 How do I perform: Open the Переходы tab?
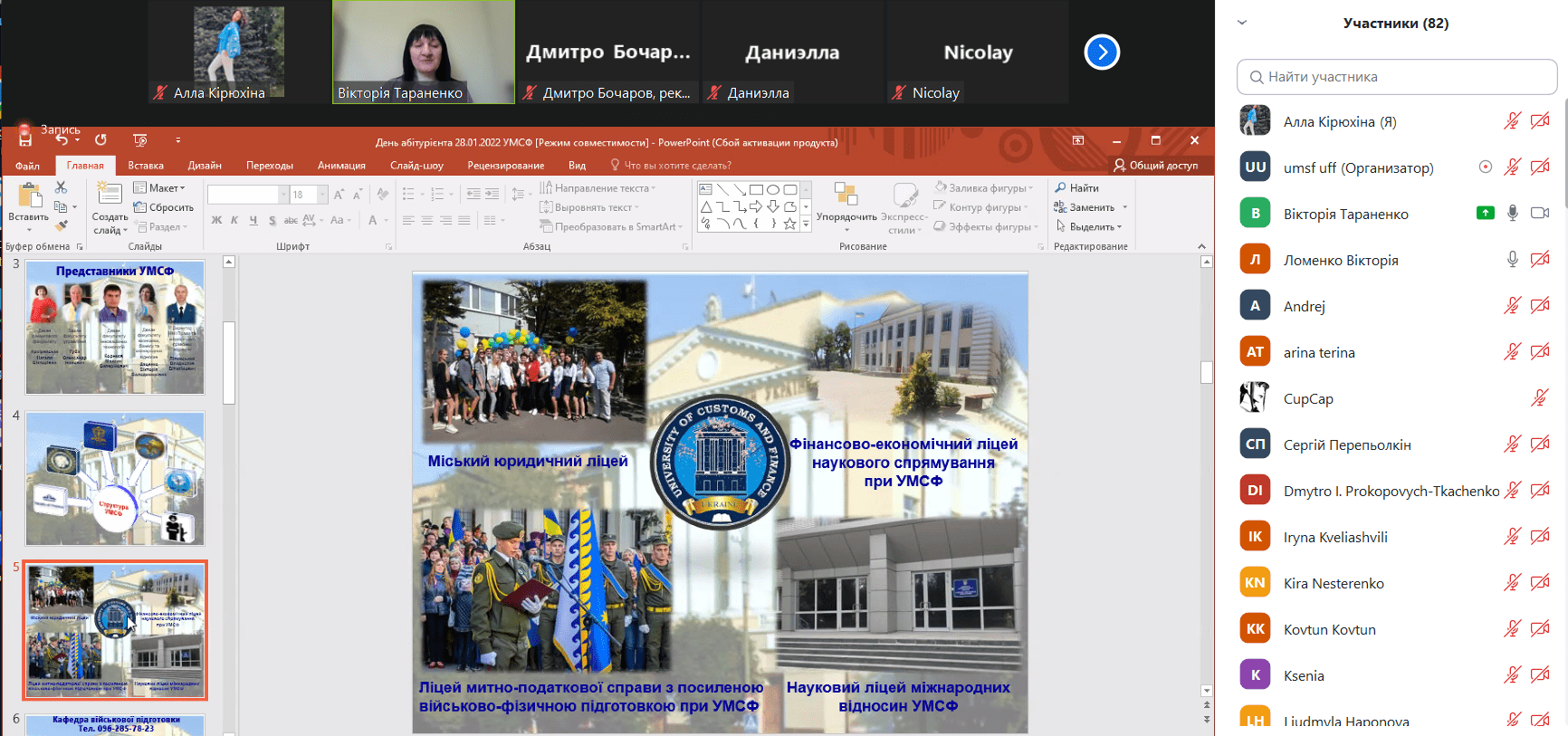(x=270, y=166)
